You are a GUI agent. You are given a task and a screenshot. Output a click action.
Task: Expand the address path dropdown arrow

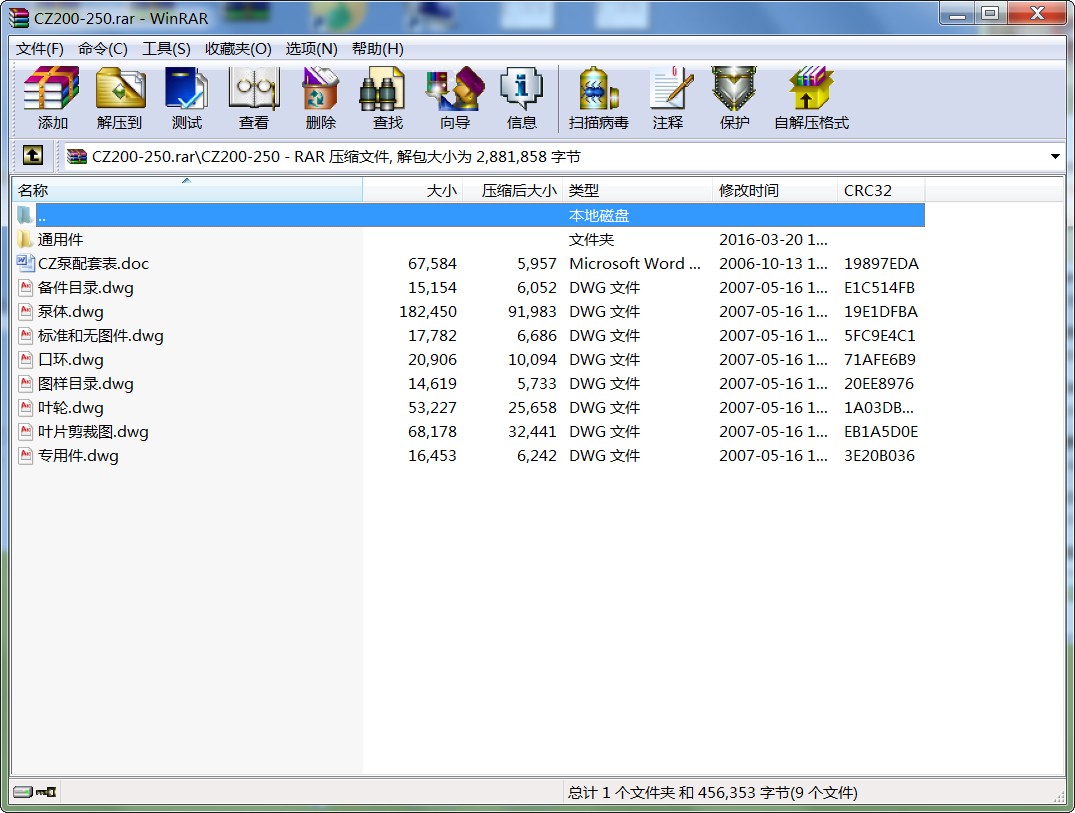1055,157
